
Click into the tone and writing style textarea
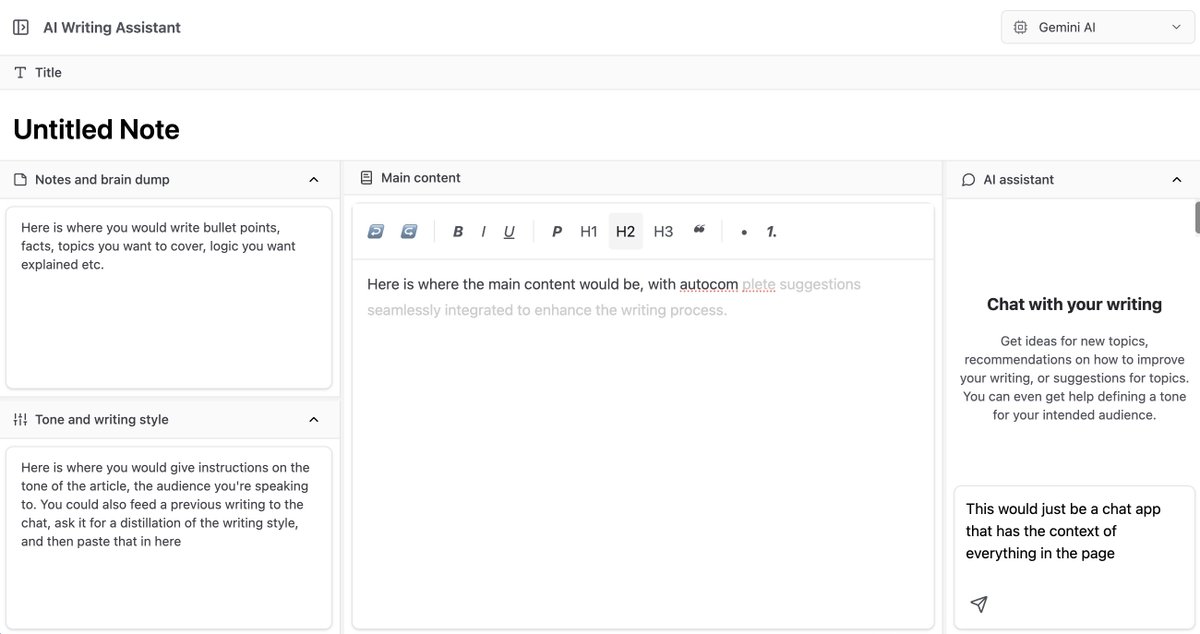coord(169,537)
